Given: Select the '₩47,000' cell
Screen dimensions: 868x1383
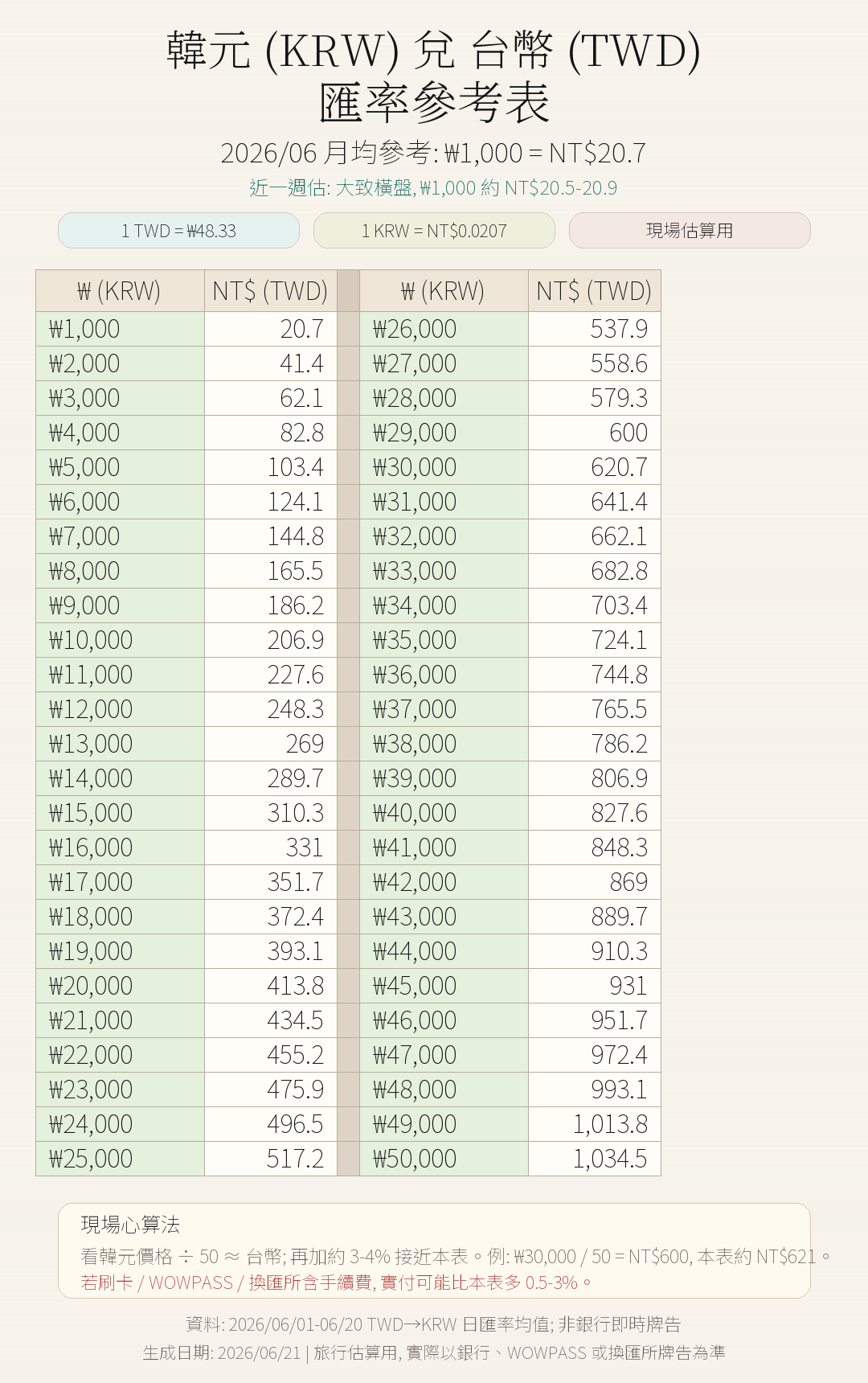Looking at the screenshot, I should pos(444,1055).
